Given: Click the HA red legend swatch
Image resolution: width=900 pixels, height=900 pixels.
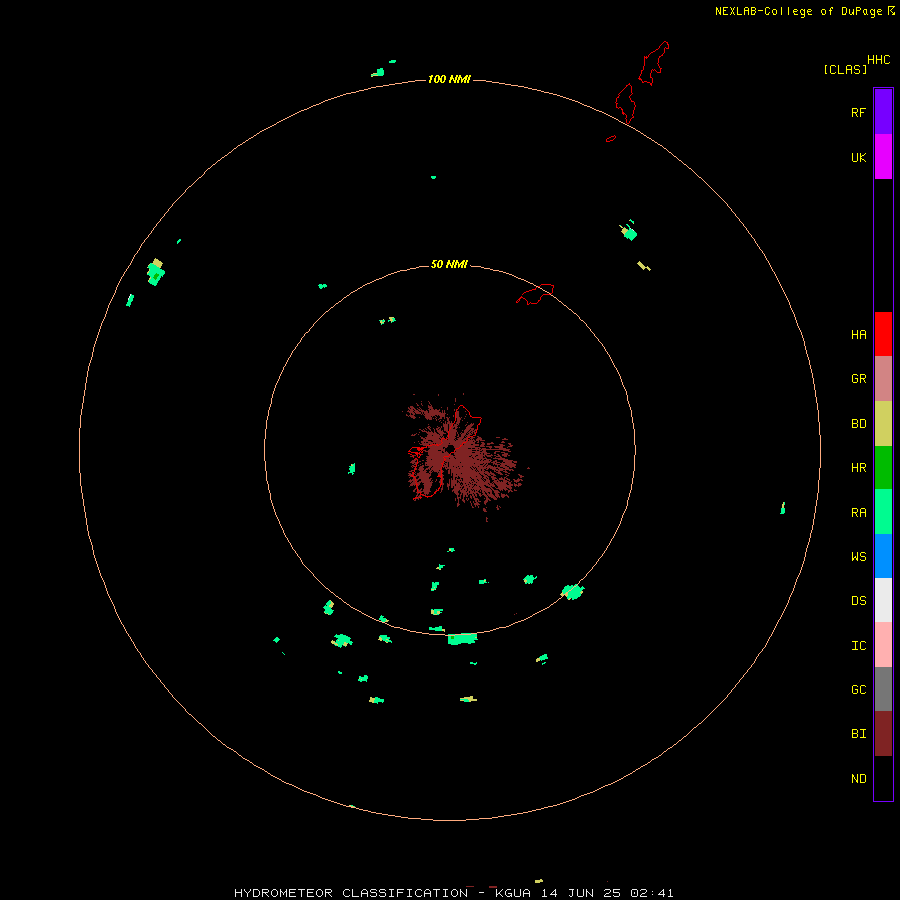Looking at the screenshot, I should pyautogui.click(x=883, y=334).
